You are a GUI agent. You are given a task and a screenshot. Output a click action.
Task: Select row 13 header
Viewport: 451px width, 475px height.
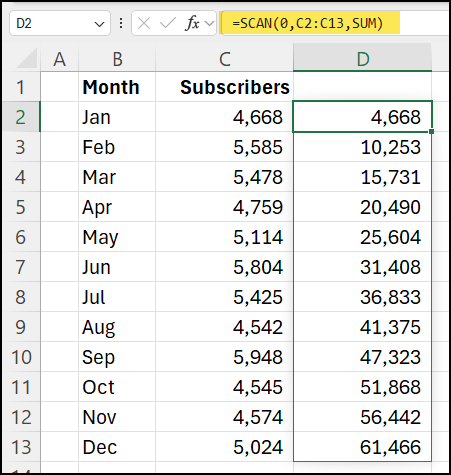tap(21, 447)
